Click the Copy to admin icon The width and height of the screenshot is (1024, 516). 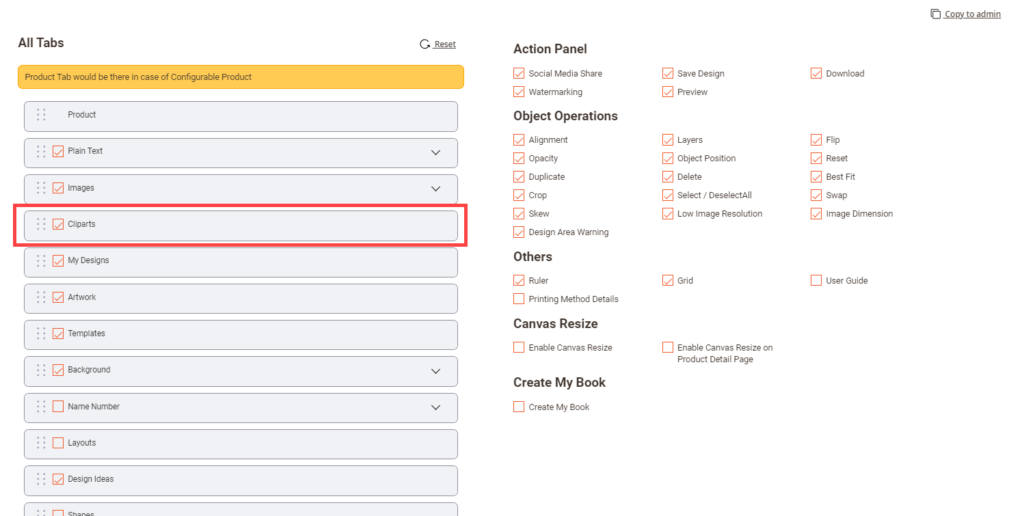[935, 14]
